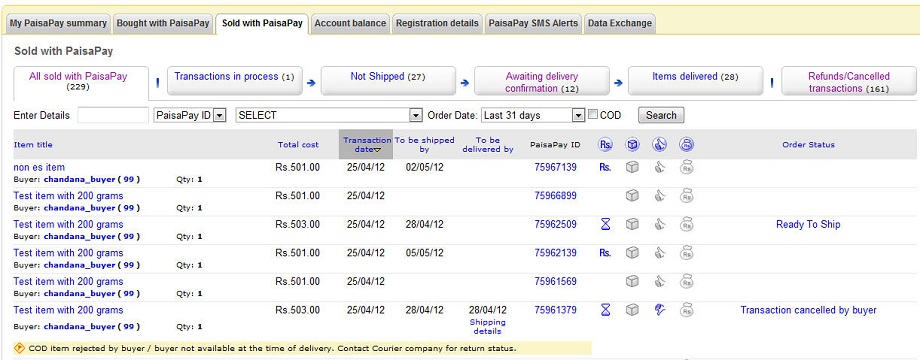Open PaisaPay ID 75966899 link
Image resolution: width=920 pixels, height=360 pixels.
(556, 196)
